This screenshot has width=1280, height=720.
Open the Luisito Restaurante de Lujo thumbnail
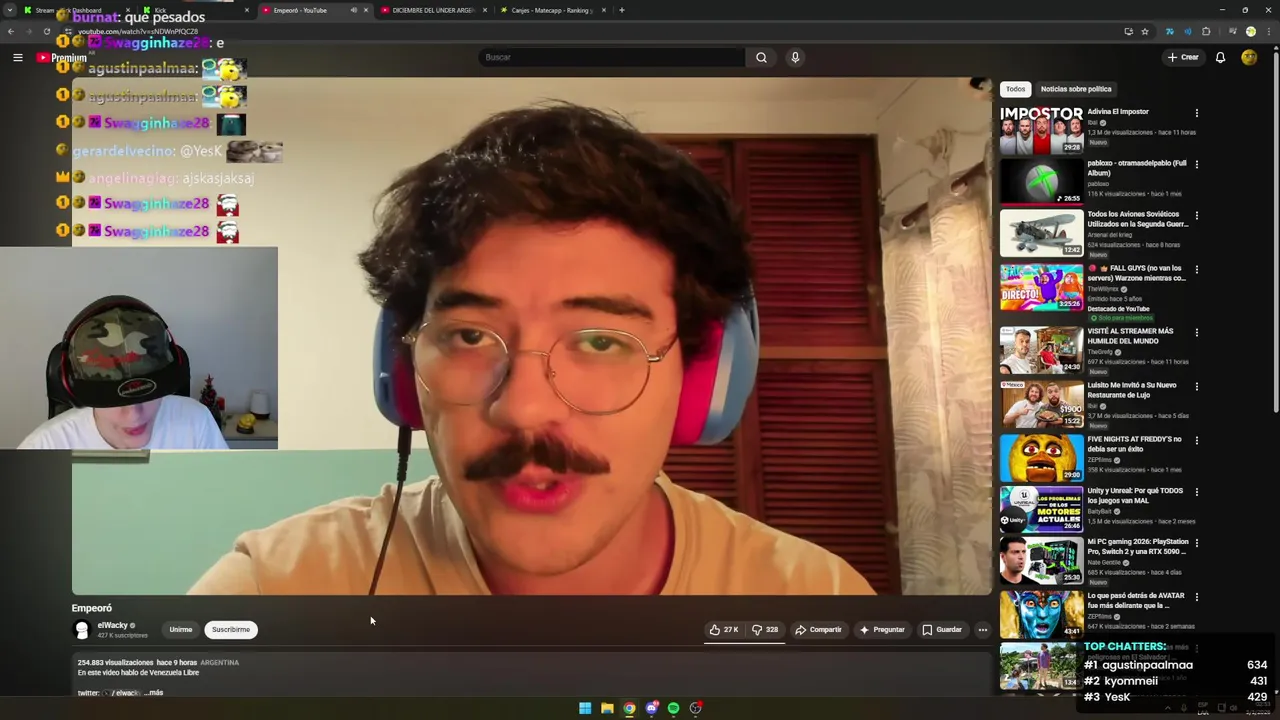tap(1041, 403)
